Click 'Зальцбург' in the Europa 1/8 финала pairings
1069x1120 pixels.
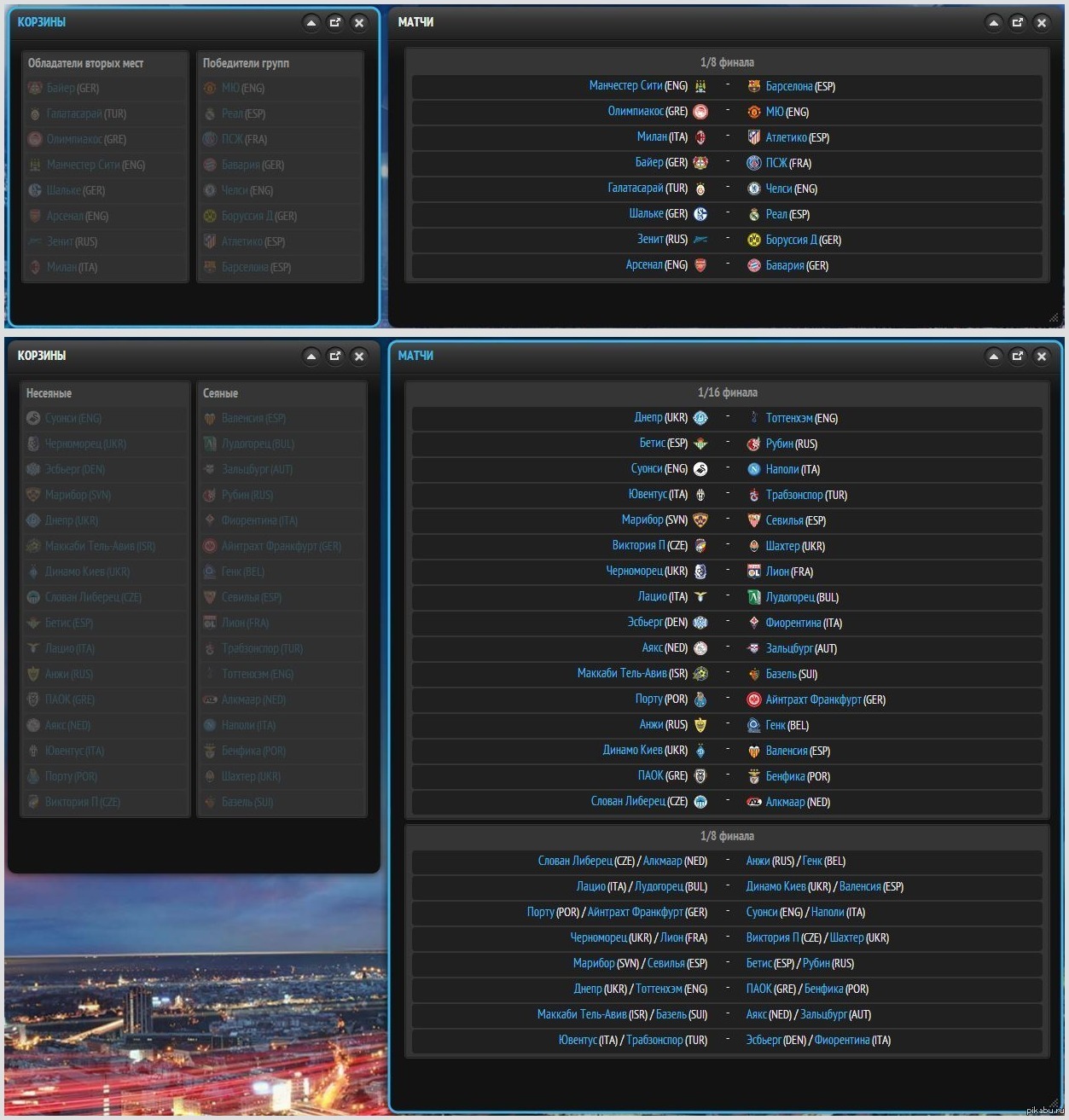(823, 1015)
